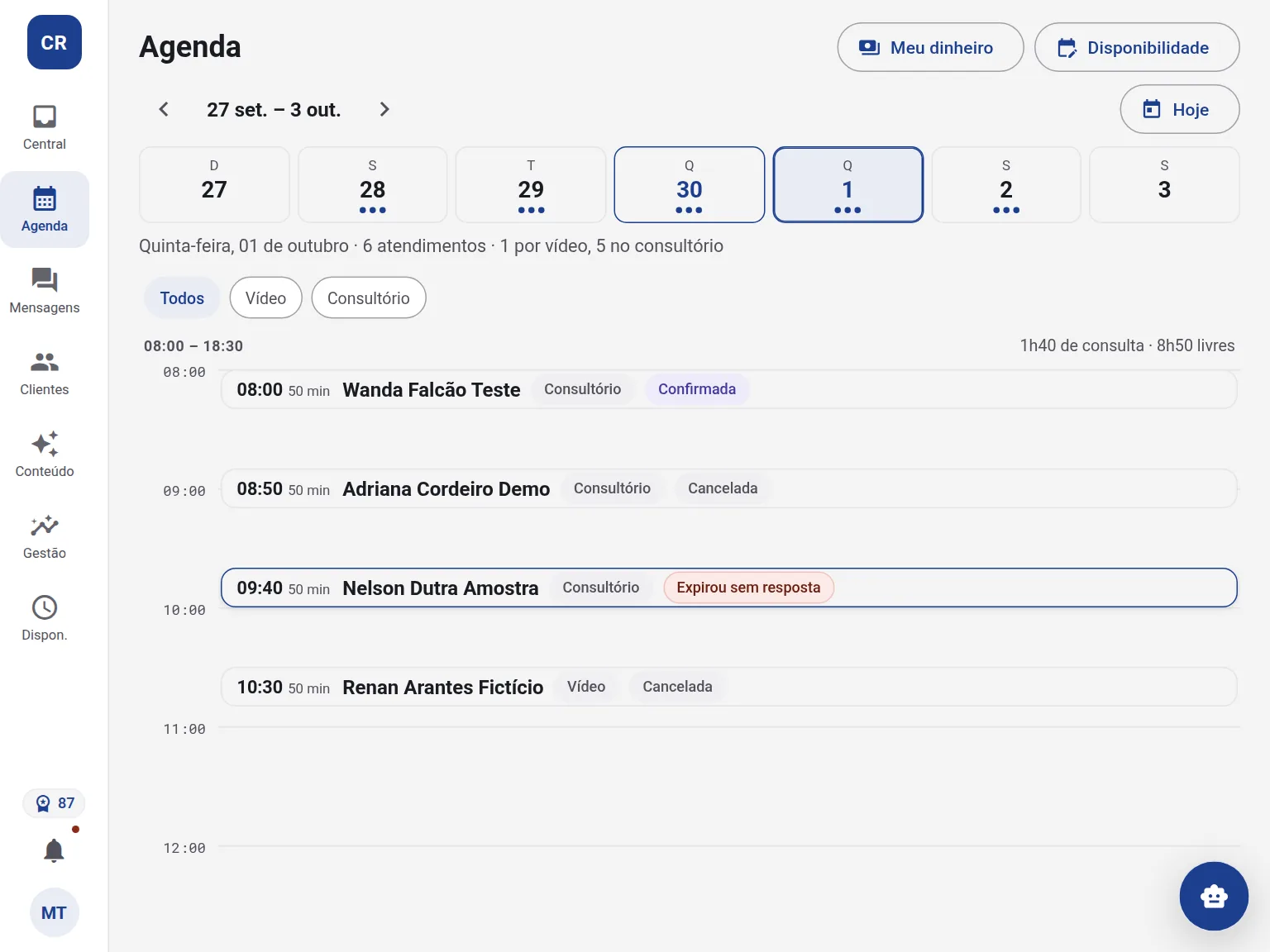Viewport: 1270px width, 952px height.
Task: Open MT user profile avatar
Action: coord(54,912)
